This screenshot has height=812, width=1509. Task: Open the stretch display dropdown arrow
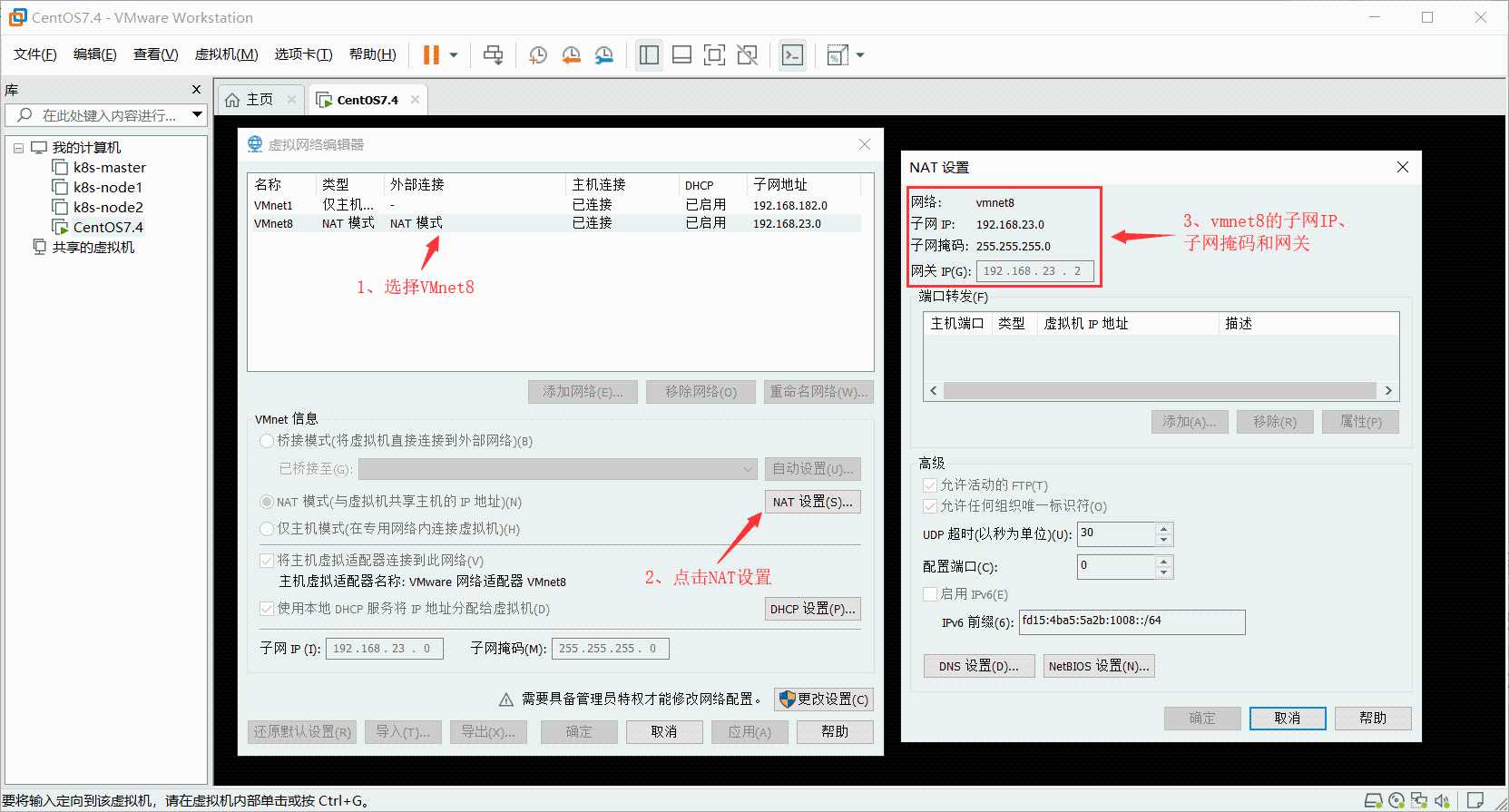860,55
